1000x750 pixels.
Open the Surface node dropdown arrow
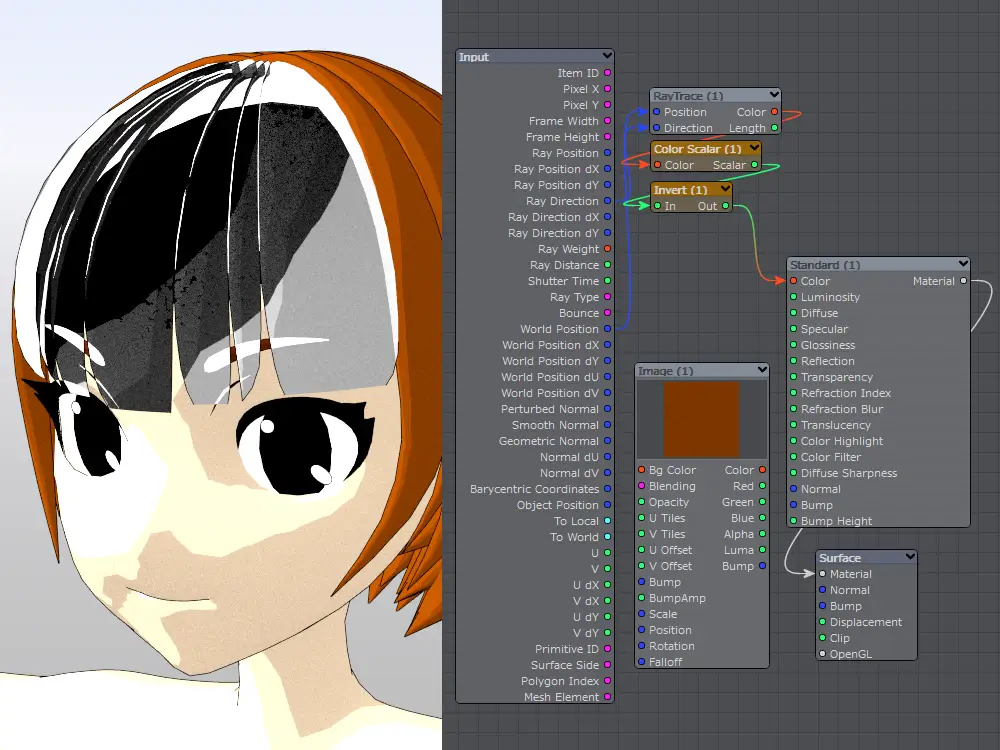pyautogui.click(x=909, y=558)
